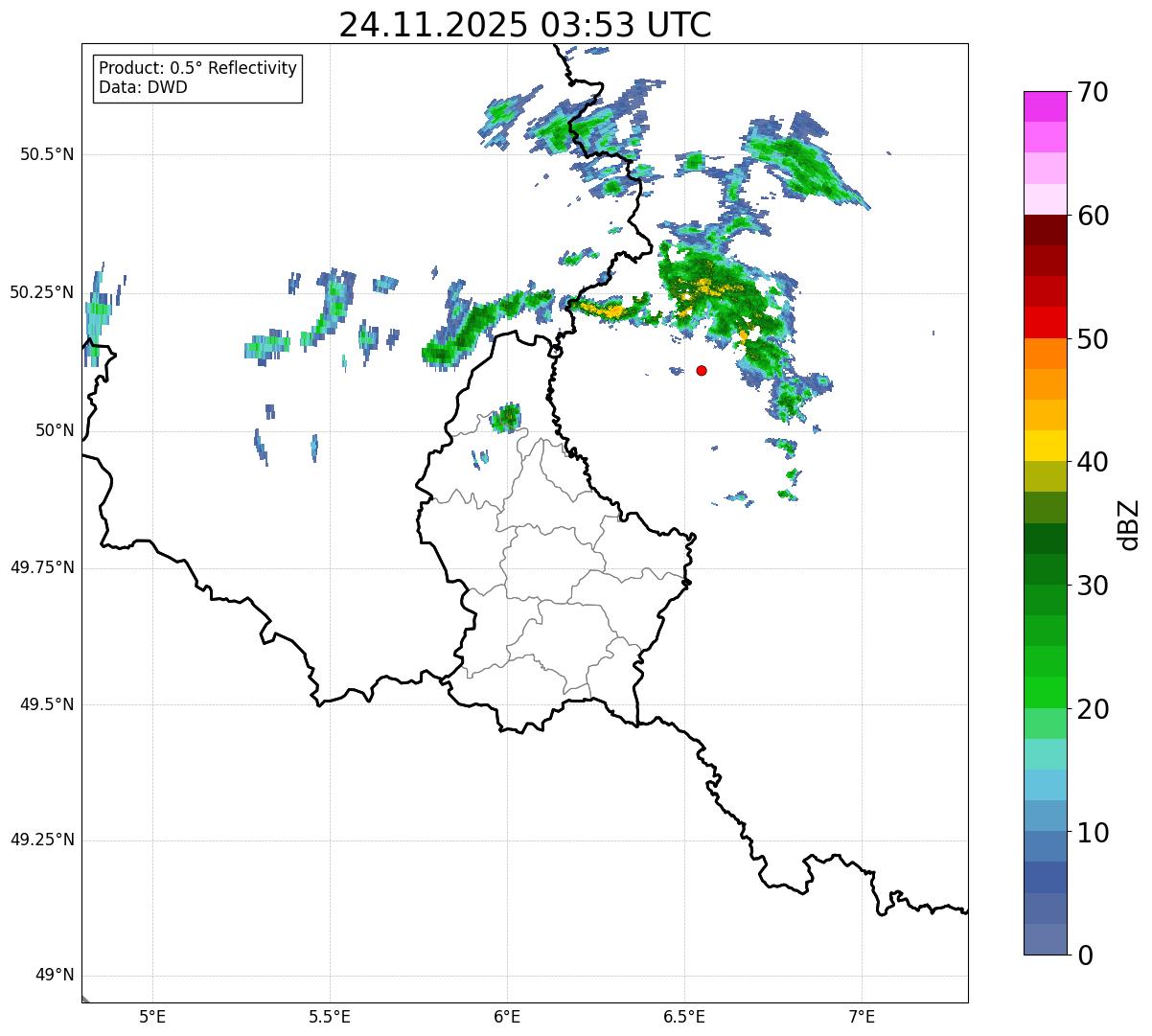The width and height of the screenshot is (1152, 1036).
Task: Click the Data: DWD text
Action: 144,87
